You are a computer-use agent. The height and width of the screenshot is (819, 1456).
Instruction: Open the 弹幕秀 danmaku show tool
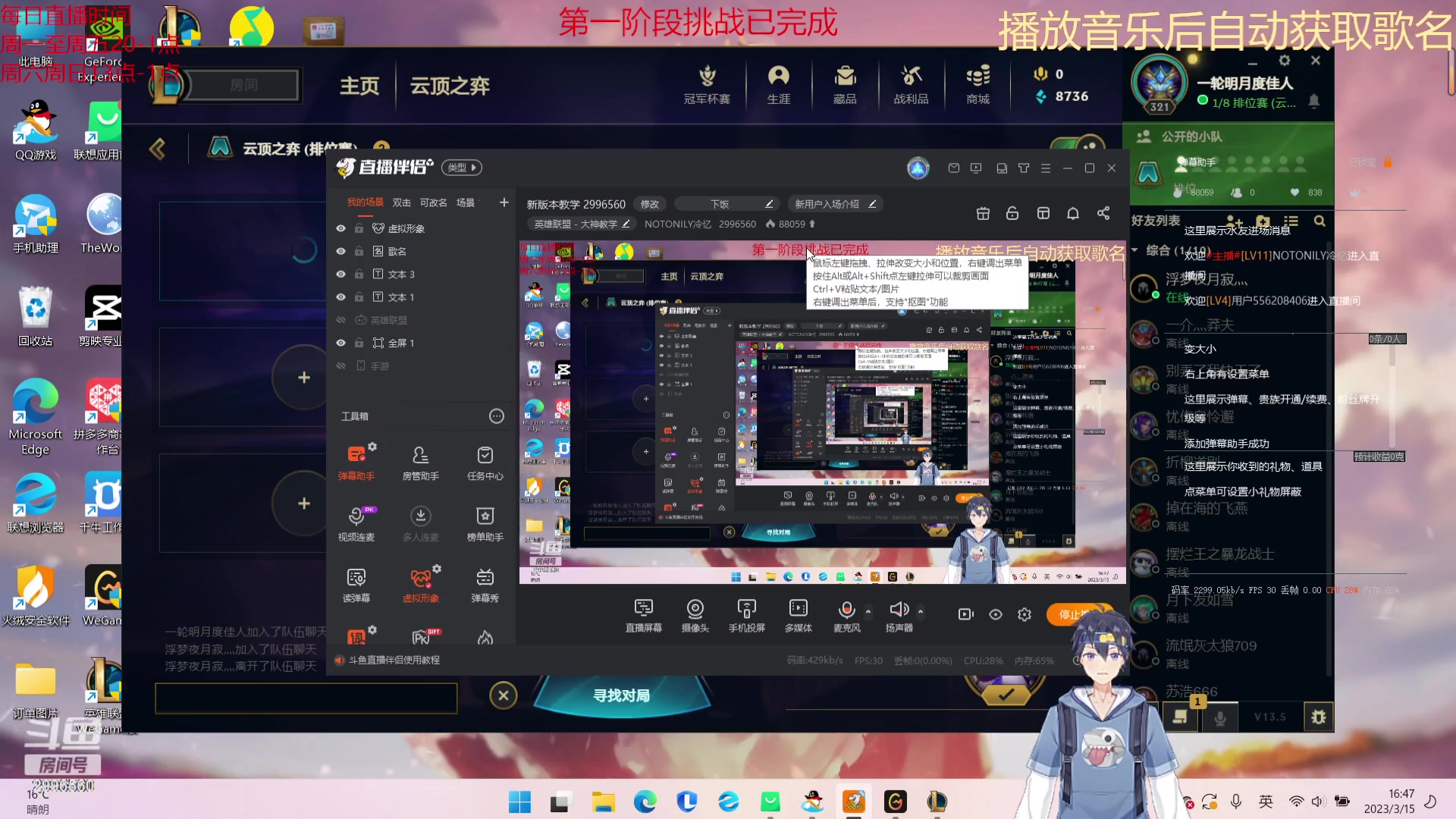point(485,585)
